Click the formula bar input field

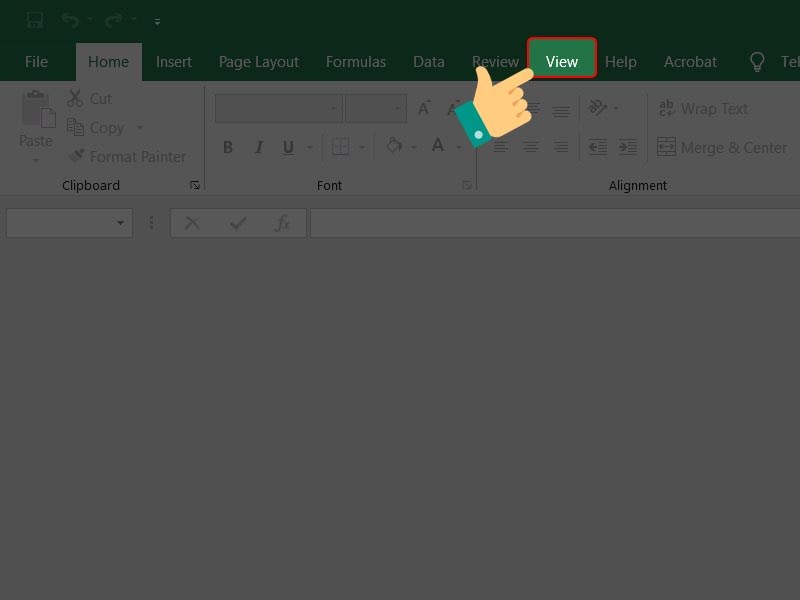pyautogui.click(x=555, y=223)
